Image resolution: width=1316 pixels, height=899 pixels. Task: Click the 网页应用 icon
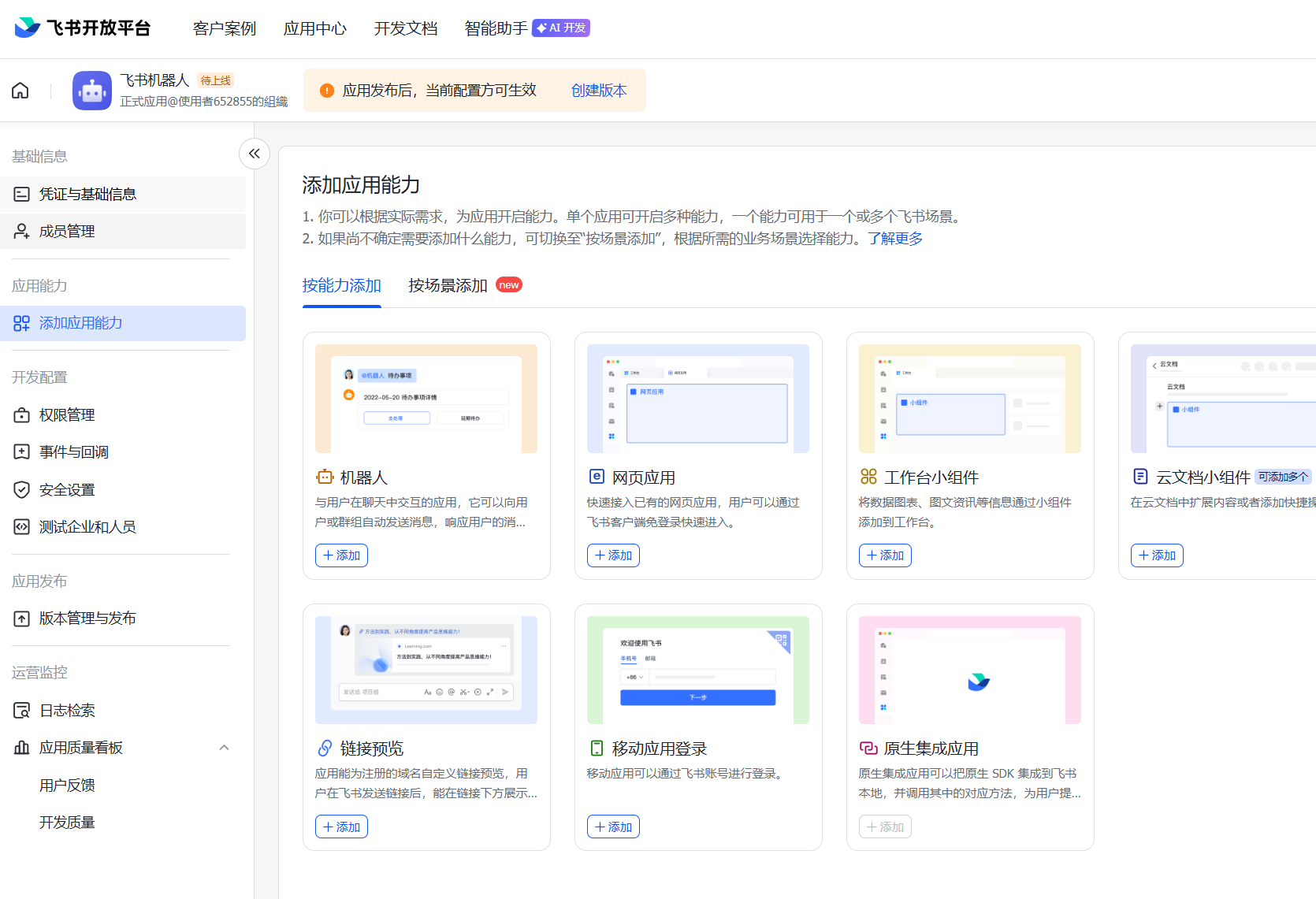tap(597, 477)
